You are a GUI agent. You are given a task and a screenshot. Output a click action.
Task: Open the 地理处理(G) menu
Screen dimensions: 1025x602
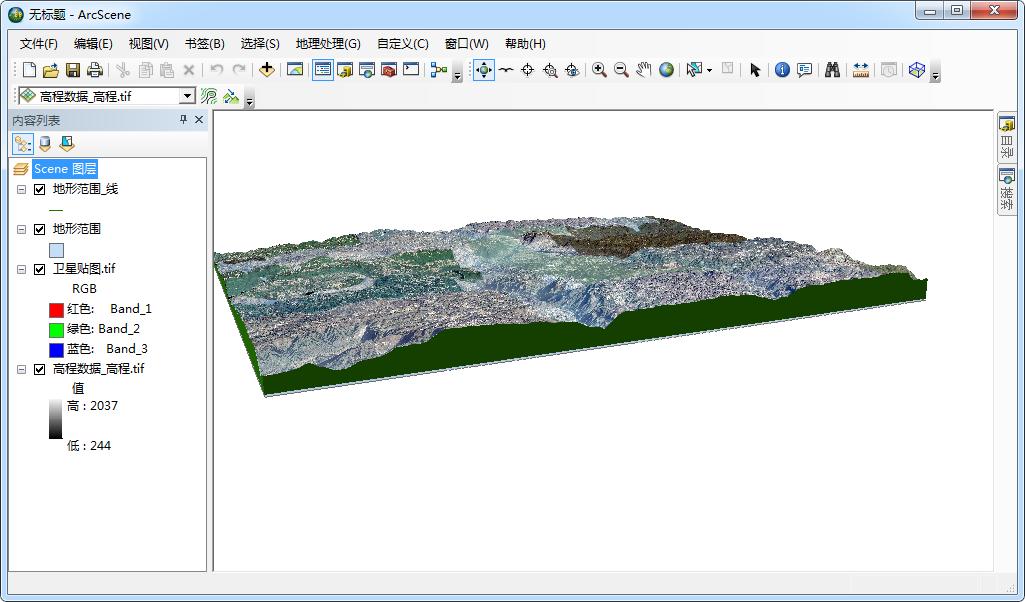coord(327,44)
